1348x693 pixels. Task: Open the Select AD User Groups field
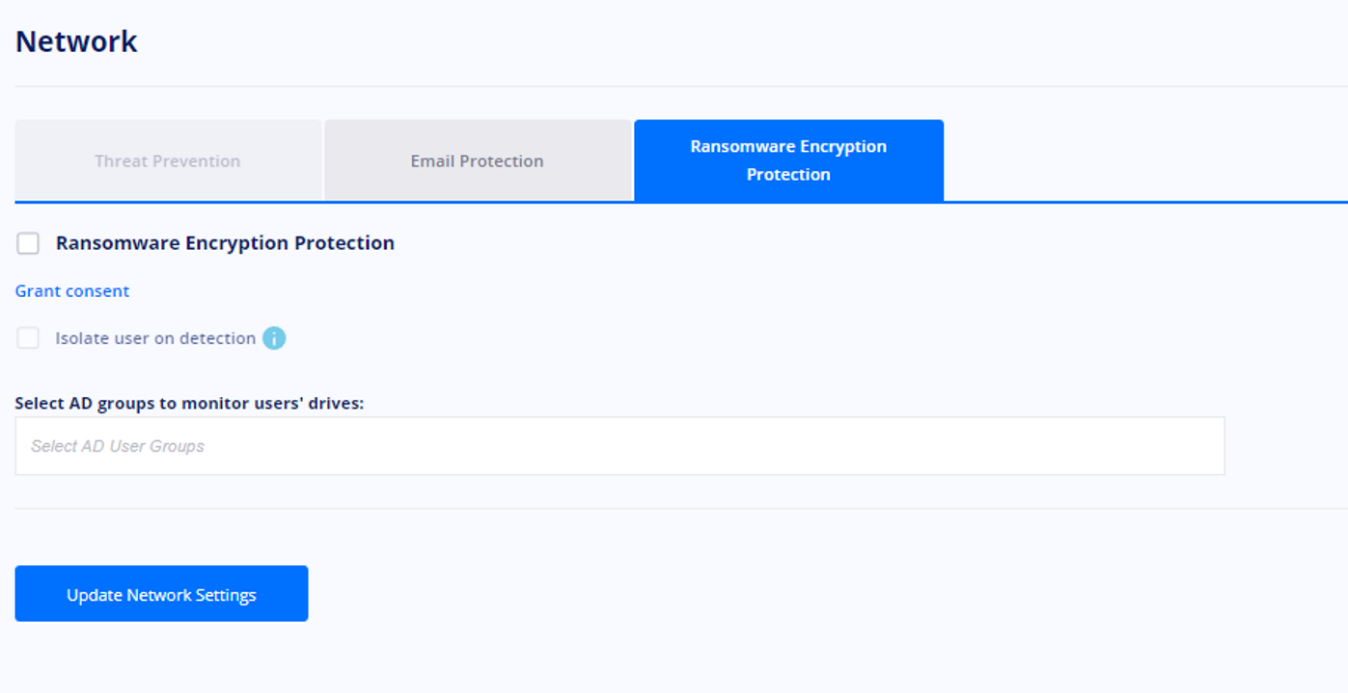620,446
